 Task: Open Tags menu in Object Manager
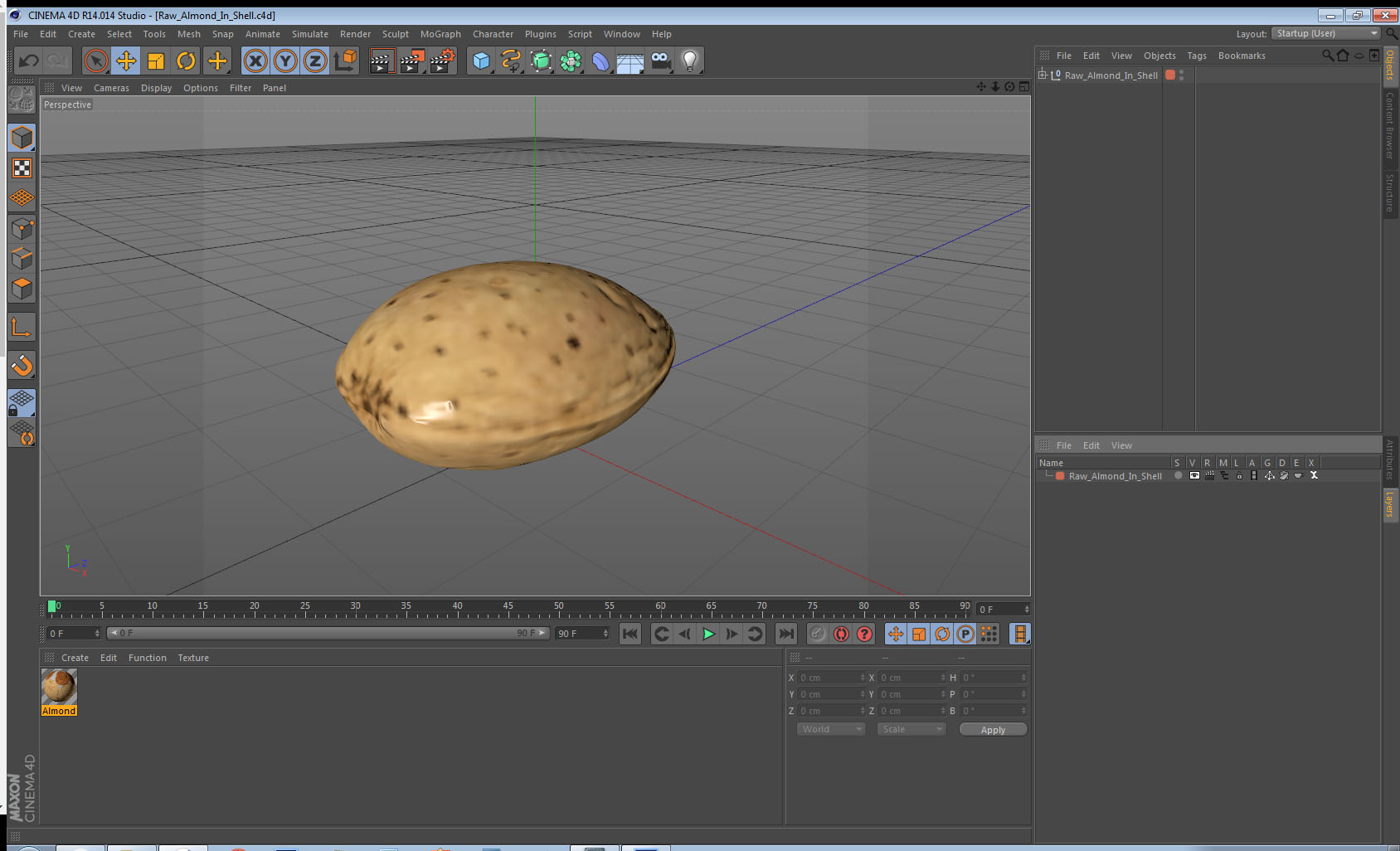pos(1197,56)
